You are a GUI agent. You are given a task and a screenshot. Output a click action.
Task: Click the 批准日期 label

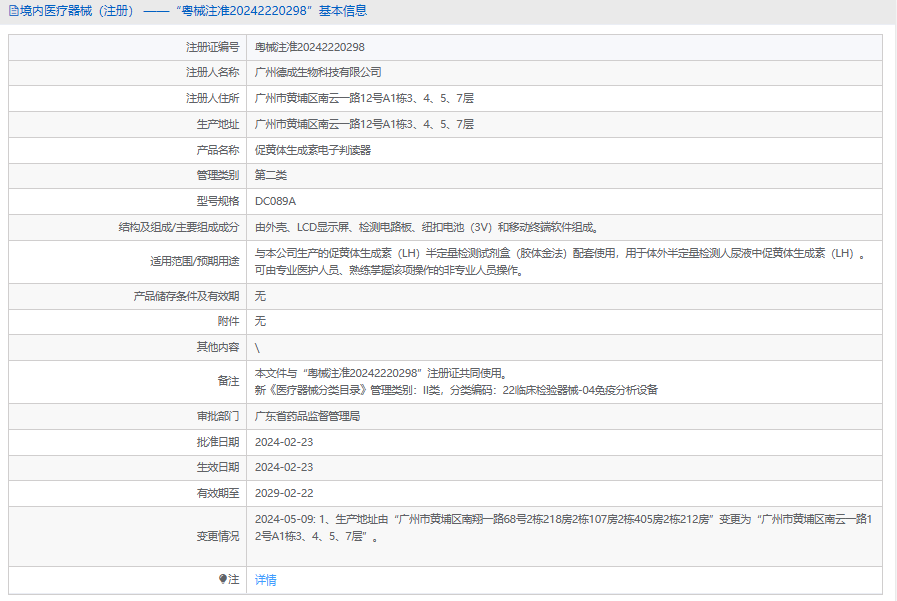[x=218, y=442]
